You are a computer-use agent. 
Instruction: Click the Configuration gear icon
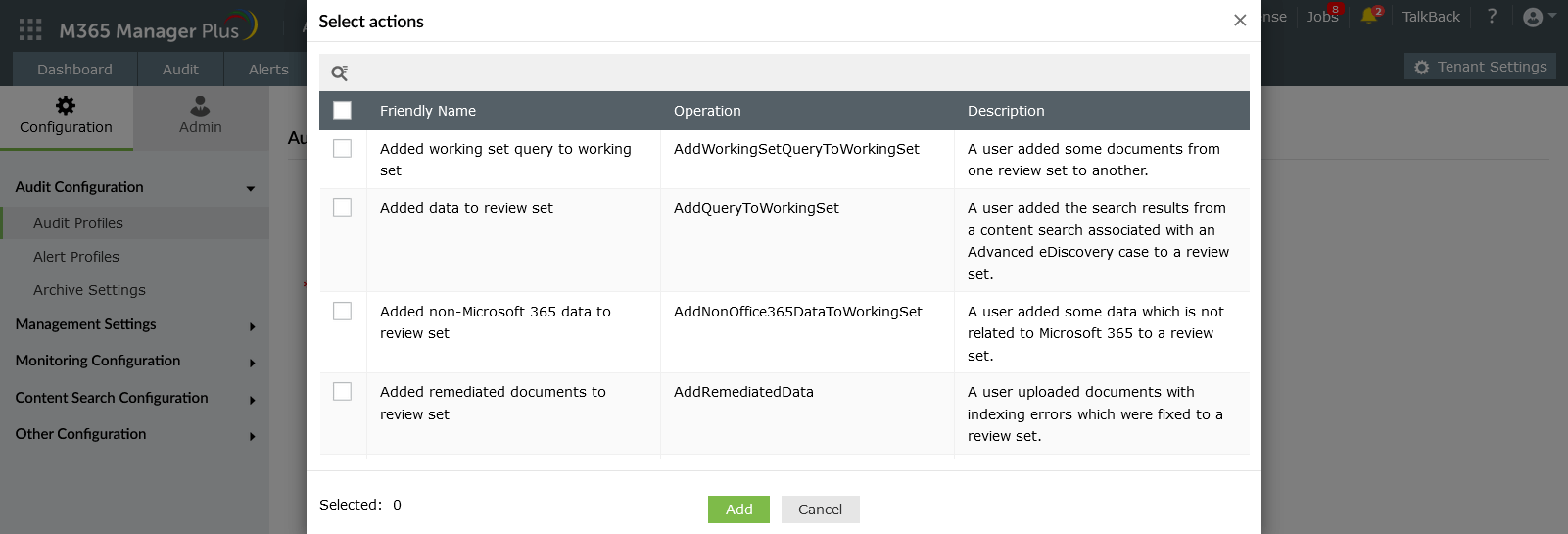click(x=66, y=105)
